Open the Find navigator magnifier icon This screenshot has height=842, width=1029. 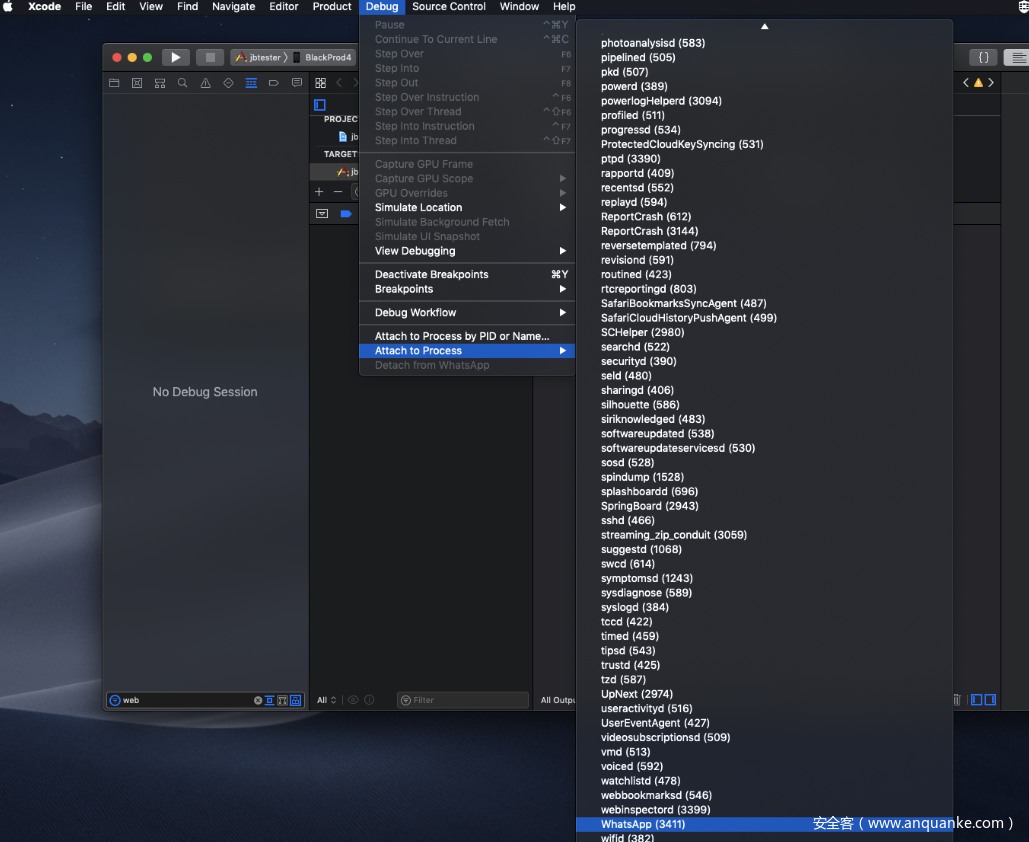tap(182, 83)
